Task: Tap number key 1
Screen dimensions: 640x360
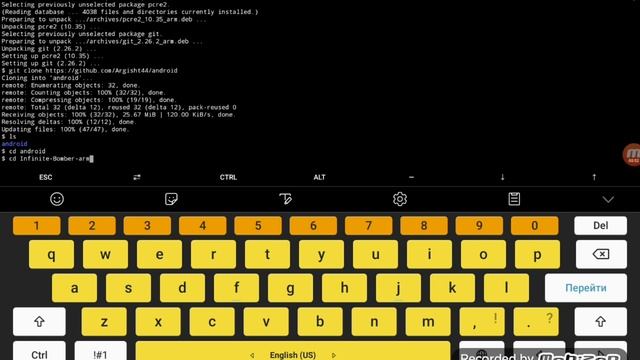Action: 37,226
